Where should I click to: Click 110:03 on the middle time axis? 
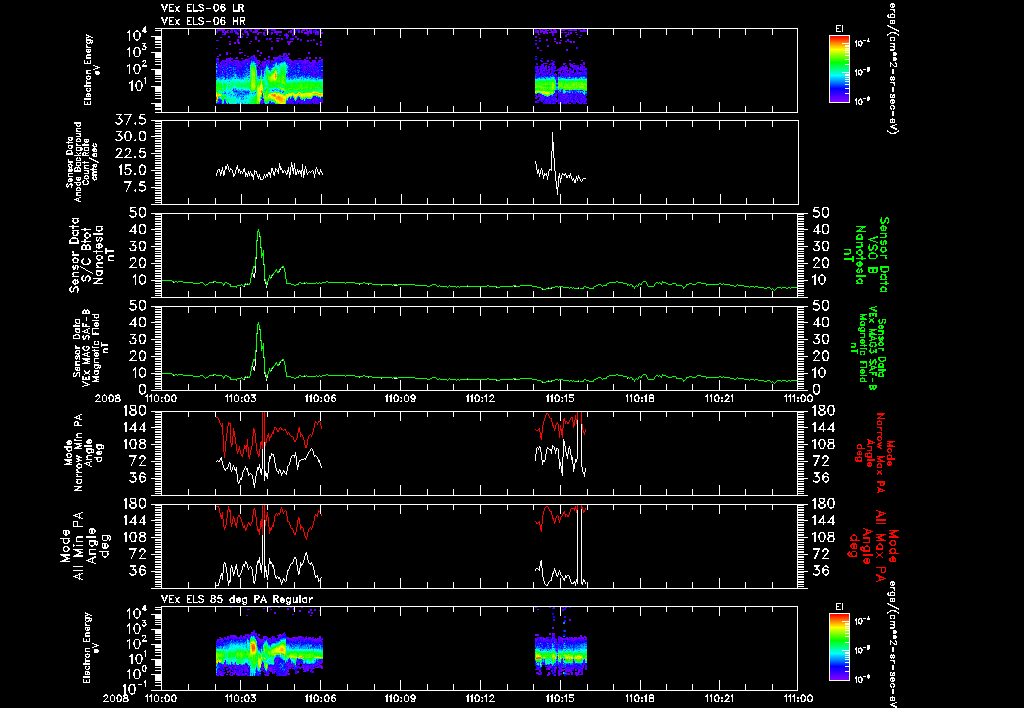(241, 398)
